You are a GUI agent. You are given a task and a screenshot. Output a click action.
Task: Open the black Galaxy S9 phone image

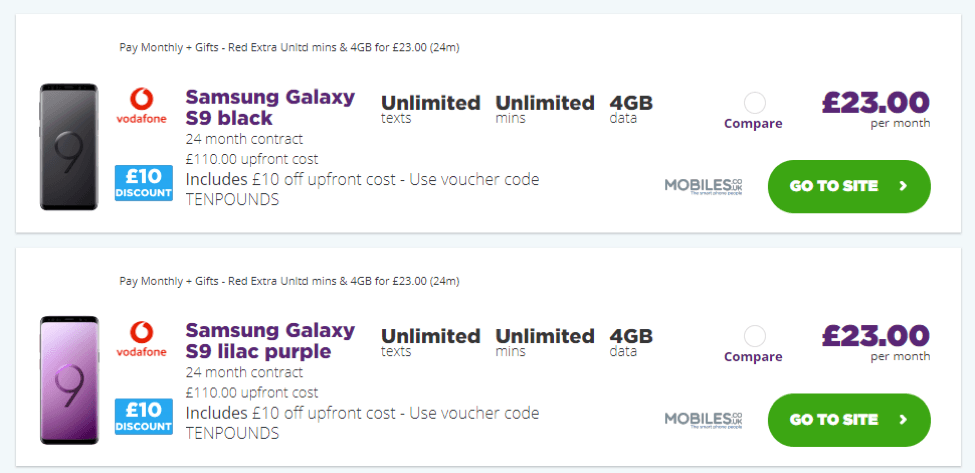click(68, 147)
